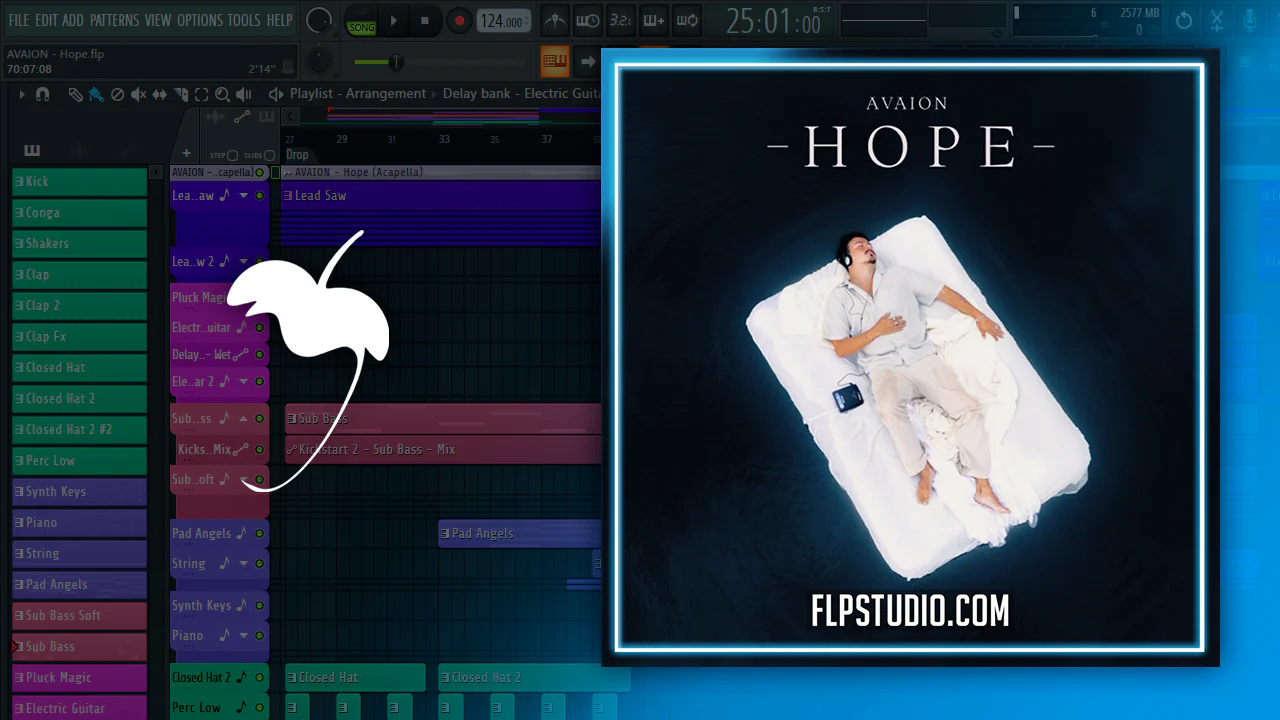Click the add track plus button
Viewport: 1280px width, 720px height.
tap(186, 154)
